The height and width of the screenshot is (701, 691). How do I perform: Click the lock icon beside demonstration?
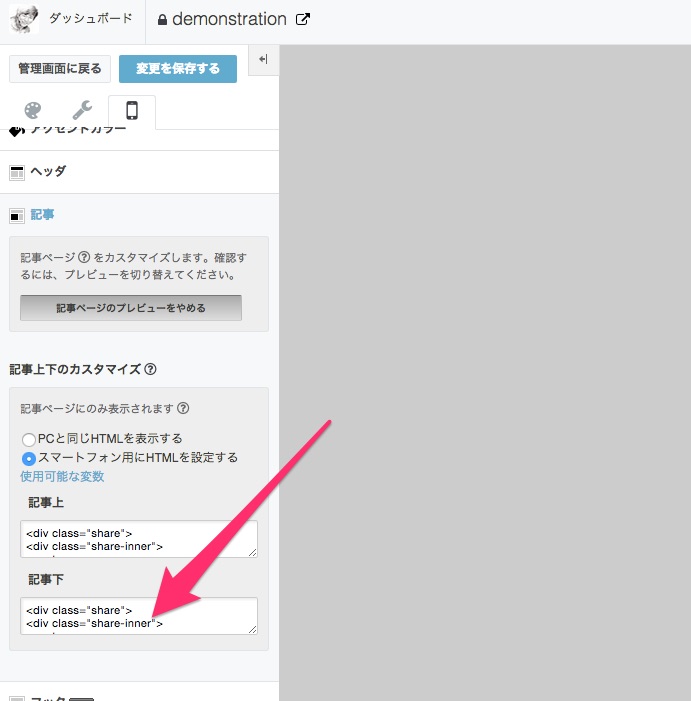pyautogui.click(x=162, y=20)
